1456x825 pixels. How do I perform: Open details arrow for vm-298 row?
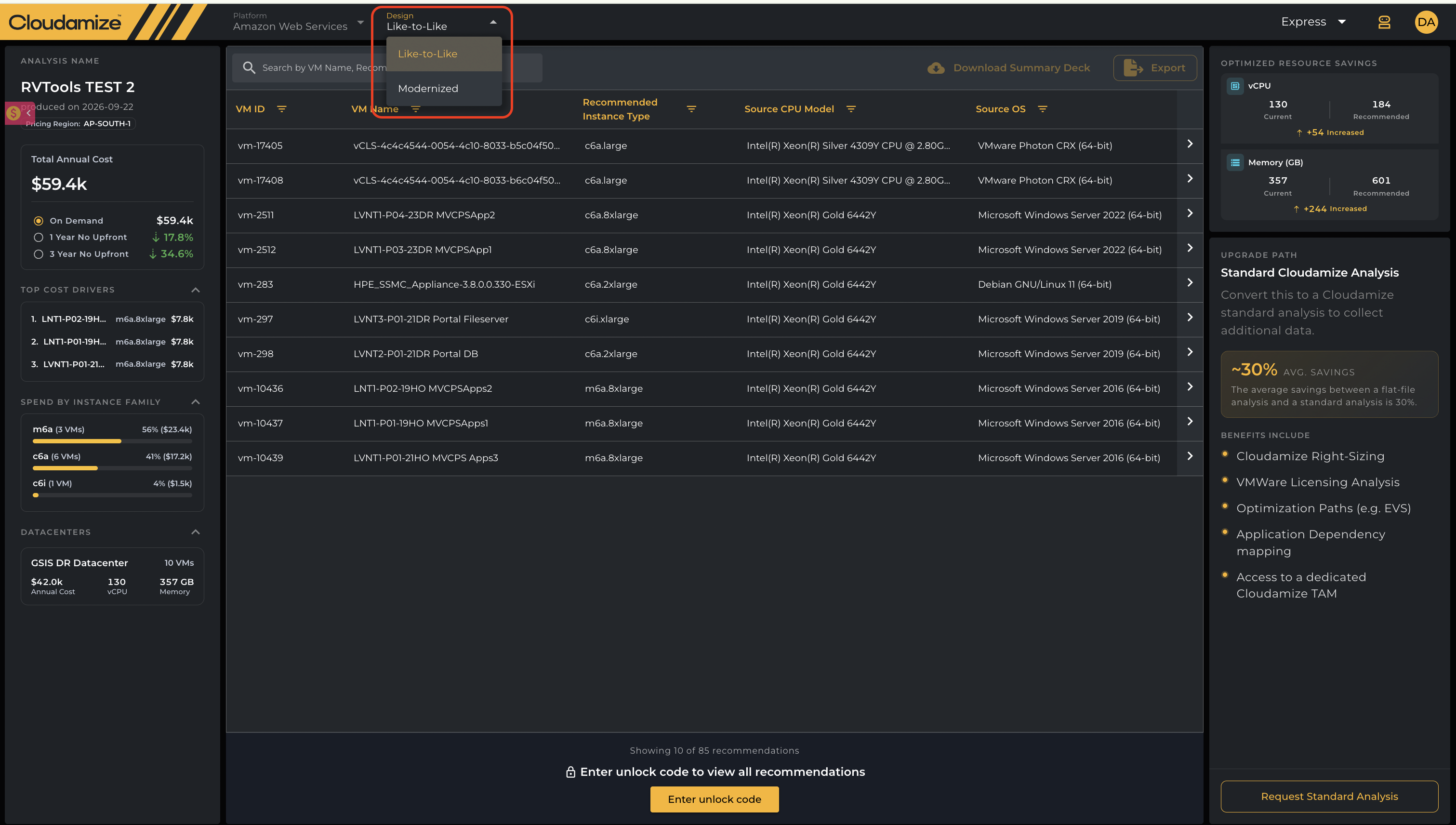(x=1190, y=352)
